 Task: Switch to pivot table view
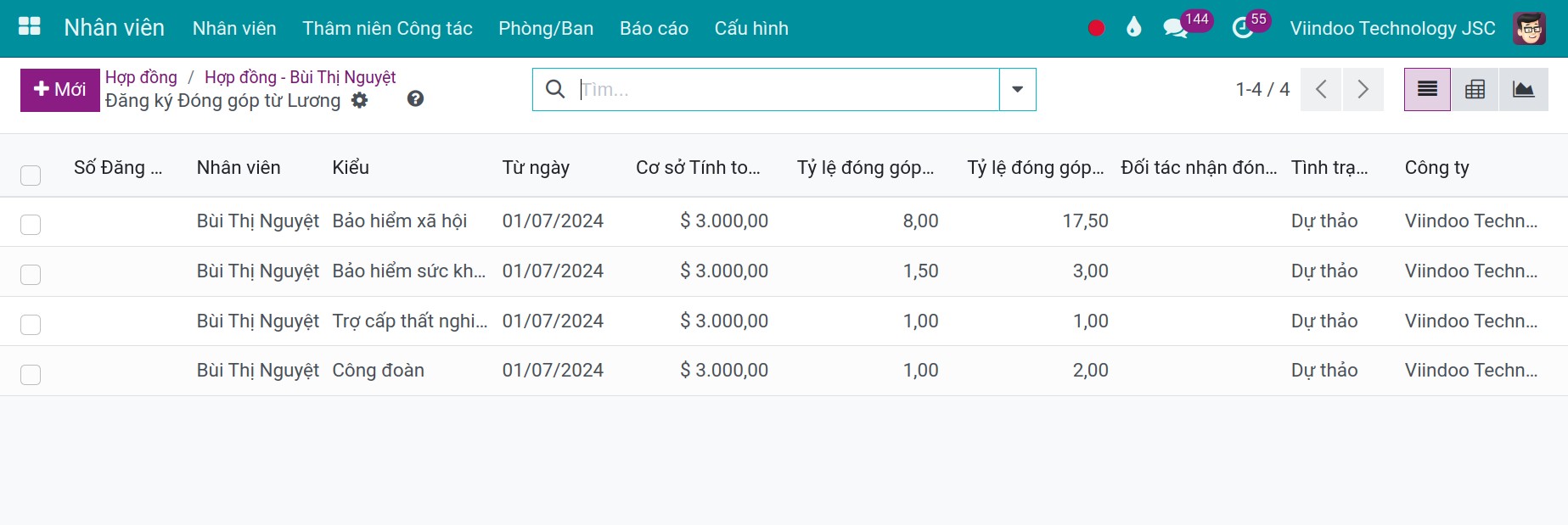1475,89
